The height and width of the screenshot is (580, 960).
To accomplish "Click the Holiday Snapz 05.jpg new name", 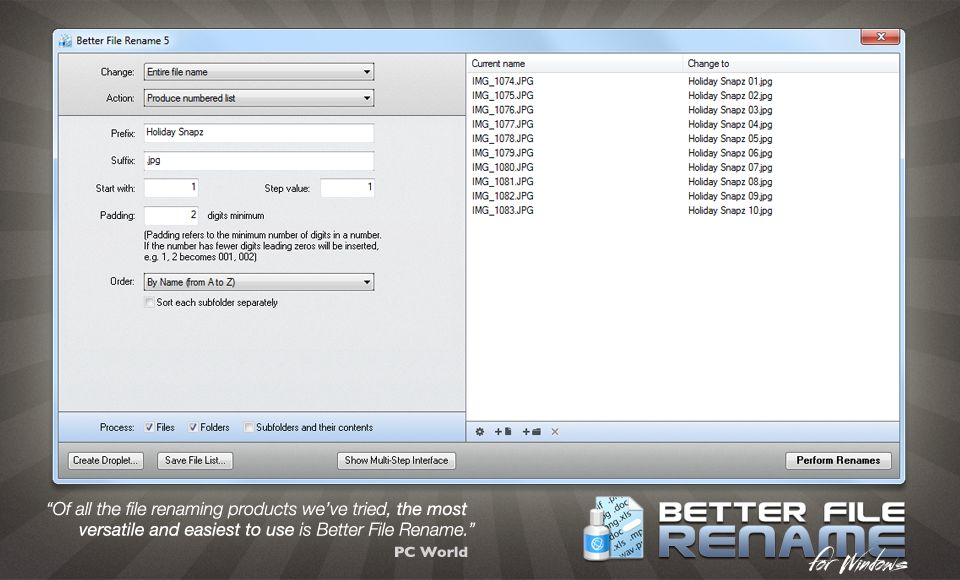I will point(730,138).
